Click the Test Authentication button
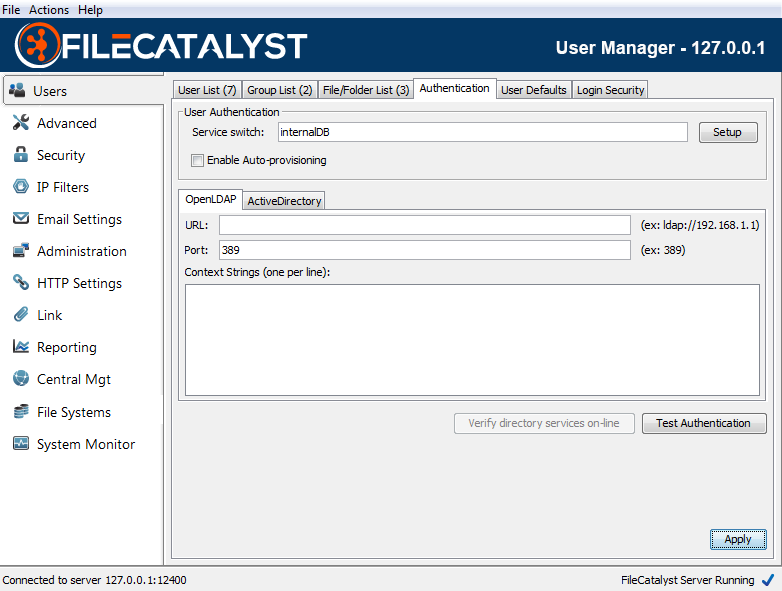This screenshot has height=591, width=782. point(704,423)
